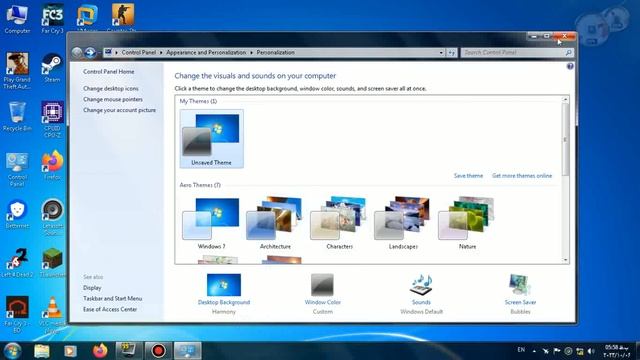The height and width of the screenshot is (360, 640).
Task: Expand the Control Panel breadcrumb arrow
Action: pyautogui.click(x=161, y=53)
